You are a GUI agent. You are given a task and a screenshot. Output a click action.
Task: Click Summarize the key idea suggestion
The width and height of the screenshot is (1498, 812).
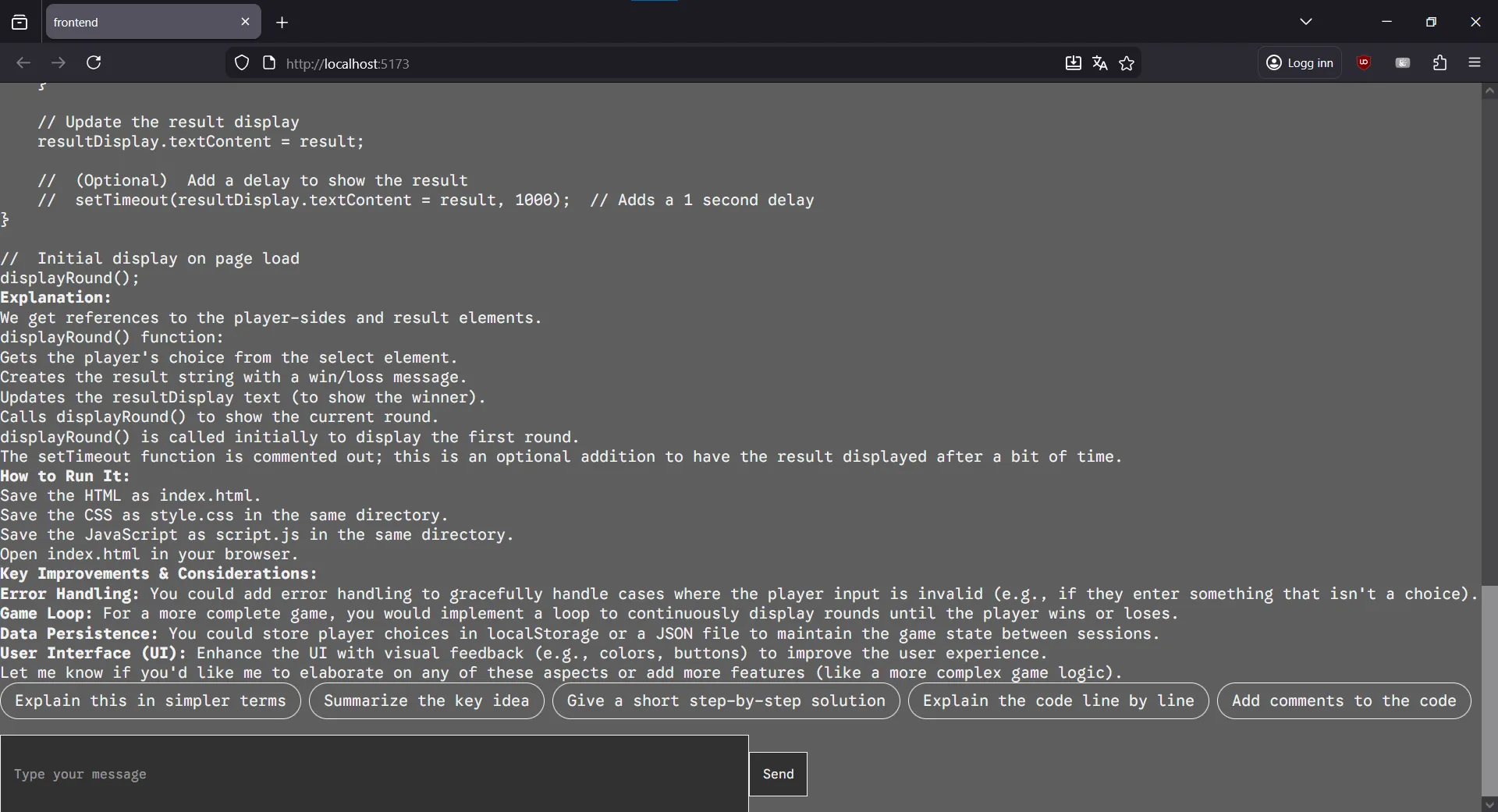pos(427,700)
